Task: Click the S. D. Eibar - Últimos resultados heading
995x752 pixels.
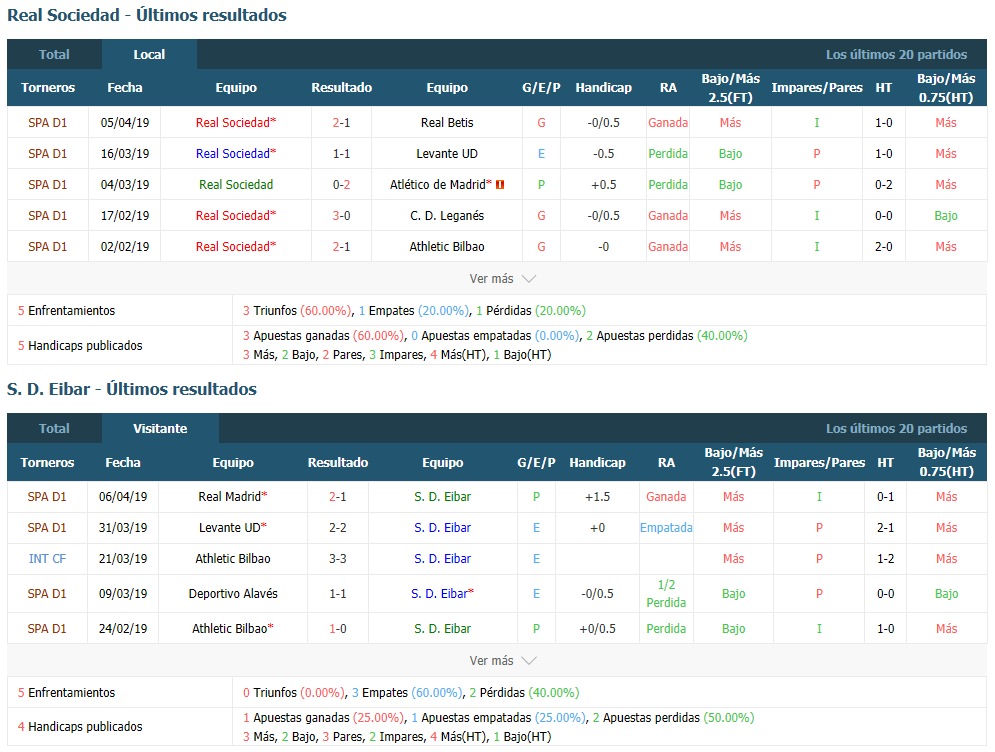Action: point(132,389)
